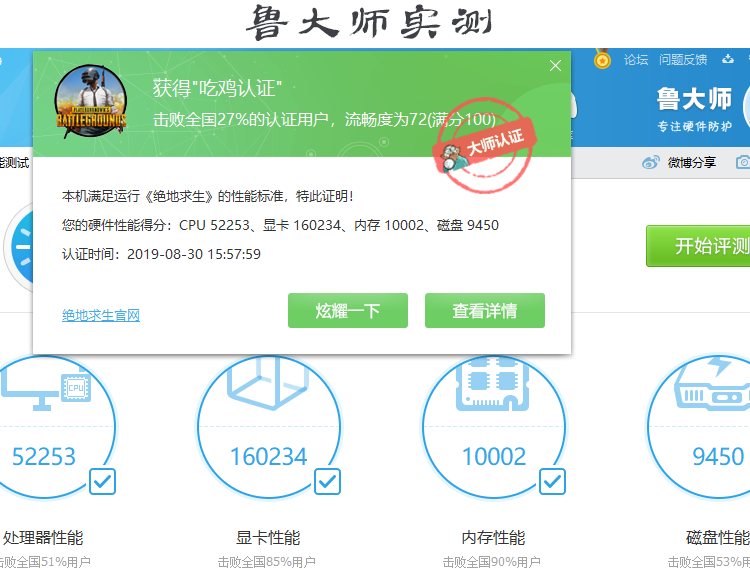Click the Weibo icon beside 微博分享
Screen dimensions: 750x571
(651, 163)
